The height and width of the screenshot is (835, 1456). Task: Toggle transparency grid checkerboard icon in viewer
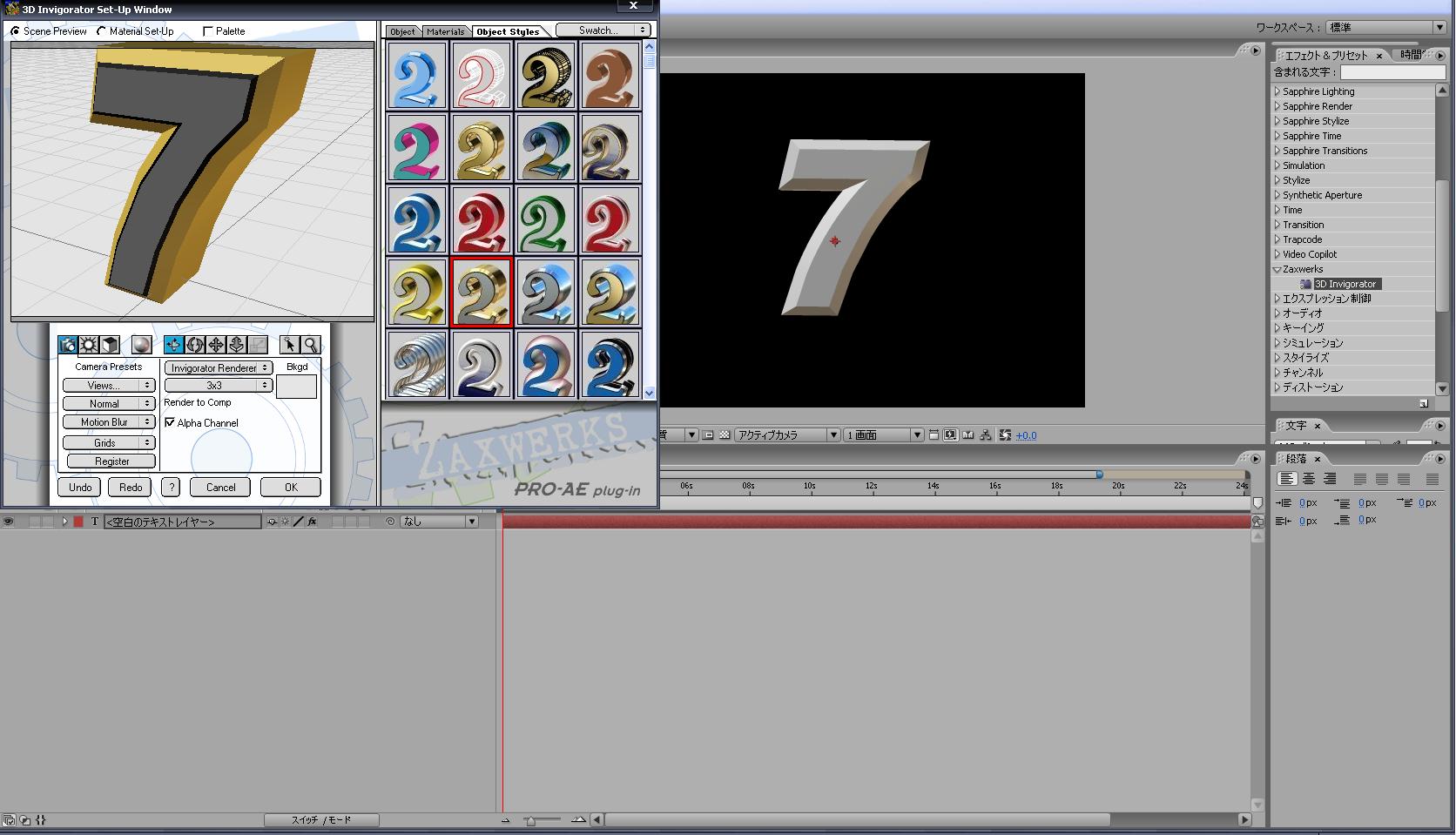[724, 434]
